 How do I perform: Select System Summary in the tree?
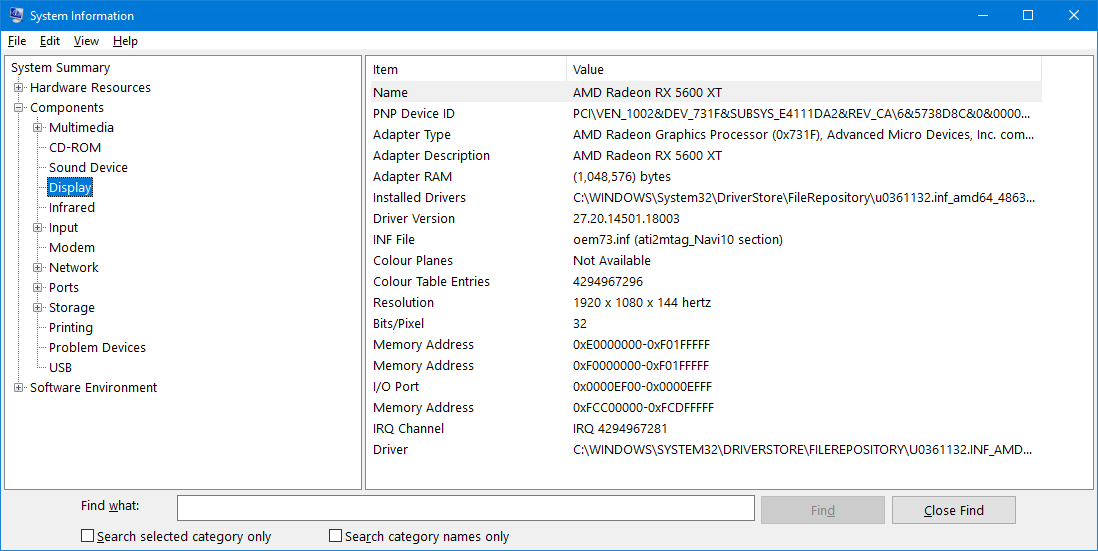point(60,67)
